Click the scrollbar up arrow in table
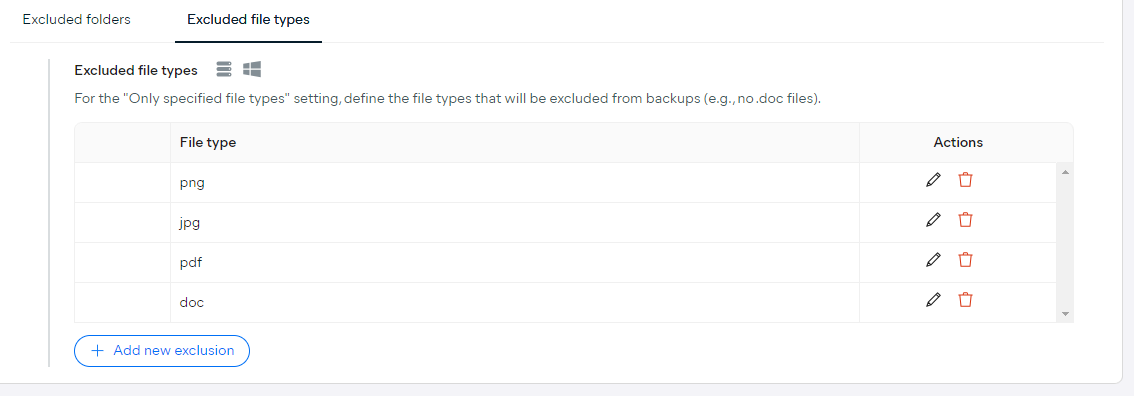This screenshot has width=1134, height=396. pos(1065,172)
